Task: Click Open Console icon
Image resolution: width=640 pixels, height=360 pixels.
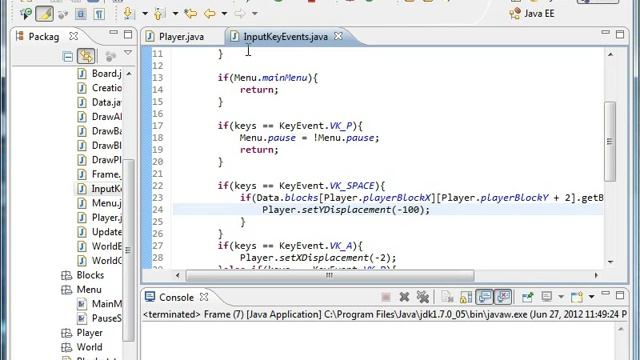Action: 577,297
